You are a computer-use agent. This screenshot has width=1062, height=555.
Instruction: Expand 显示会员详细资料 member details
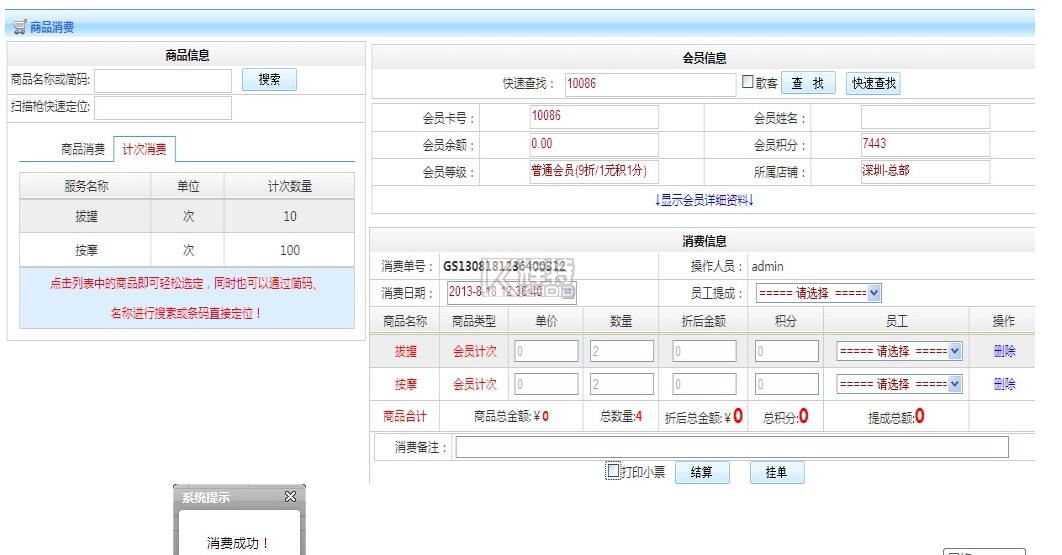(x=704, y=200)
